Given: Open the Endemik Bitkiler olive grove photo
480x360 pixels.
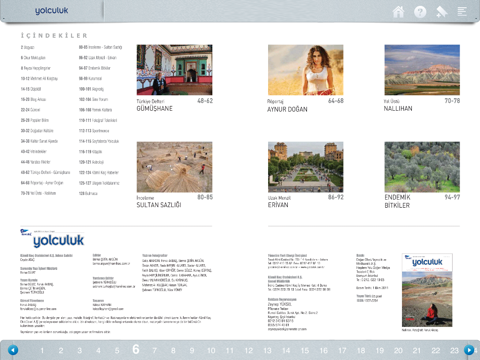Looking at the screenshot, I should pos(422,167).
